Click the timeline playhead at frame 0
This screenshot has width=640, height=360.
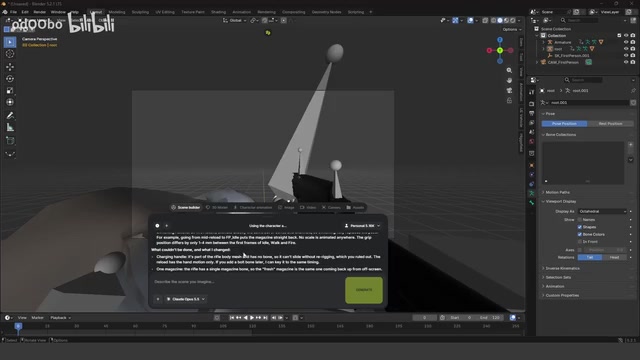click(18, 326)
